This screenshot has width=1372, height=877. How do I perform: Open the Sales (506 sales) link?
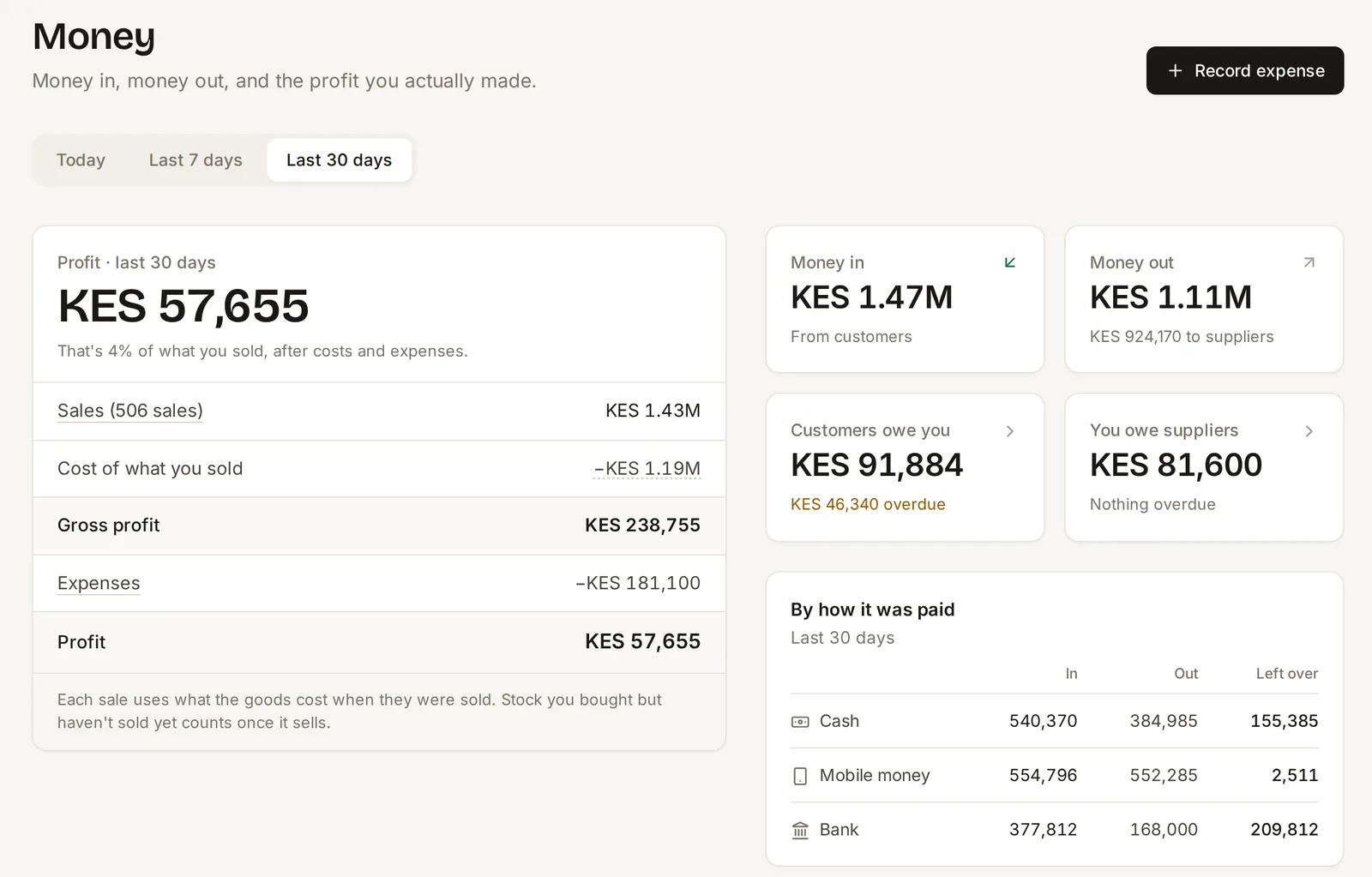click(x=130, y=411)
